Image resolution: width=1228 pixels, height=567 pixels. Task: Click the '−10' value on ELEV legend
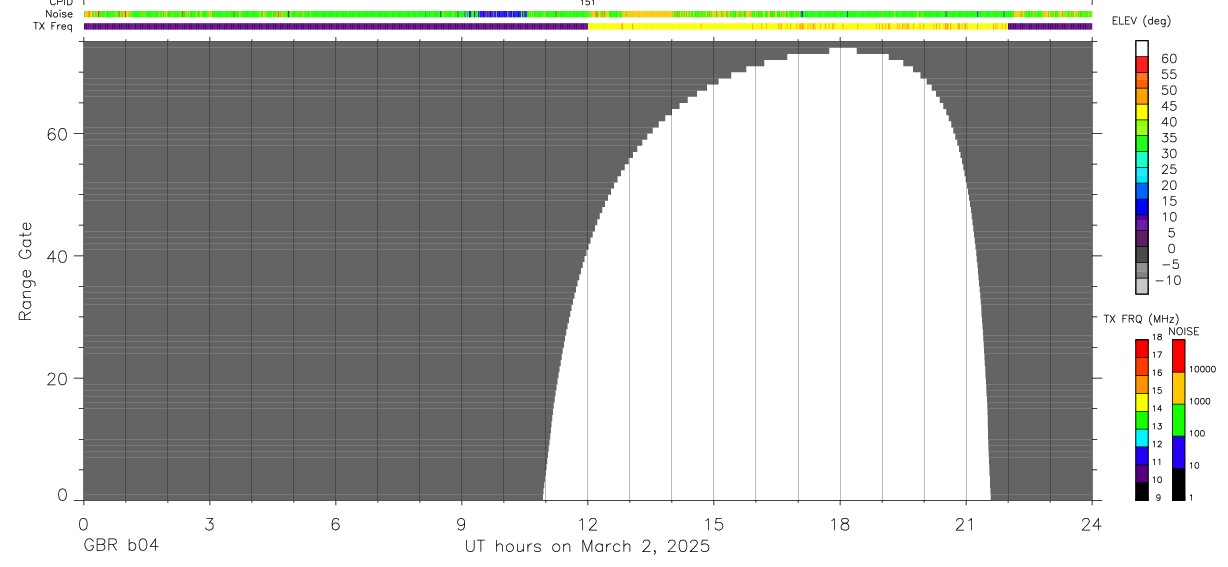point(1167,281)
